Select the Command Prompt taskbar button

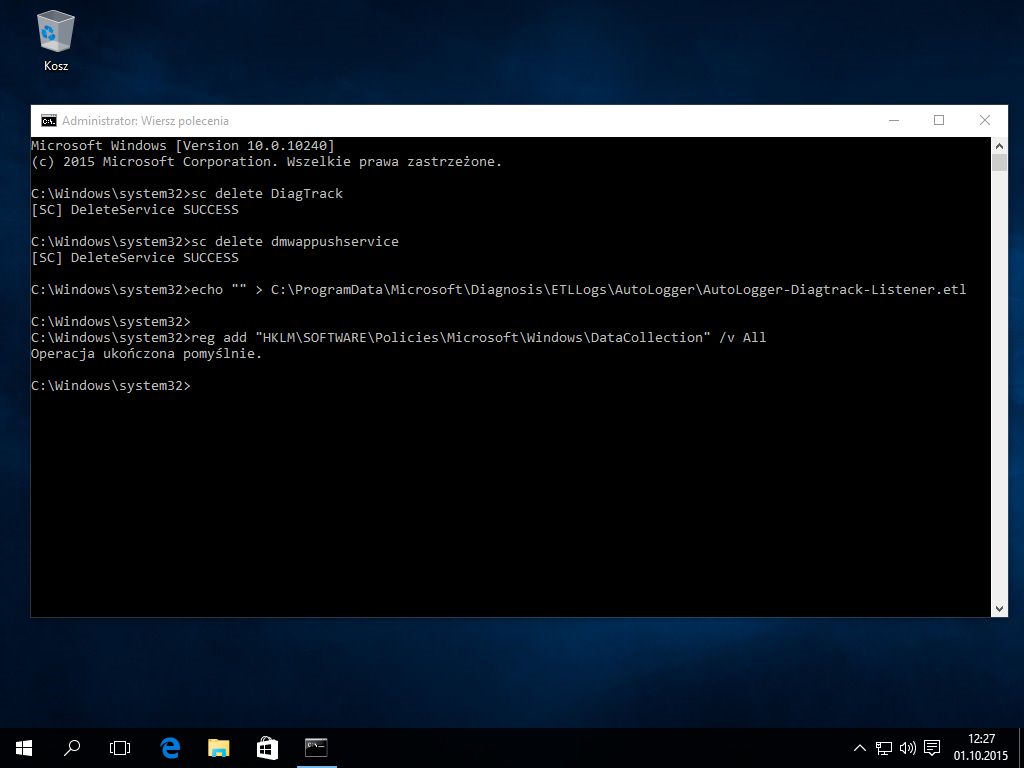(316, 748)
